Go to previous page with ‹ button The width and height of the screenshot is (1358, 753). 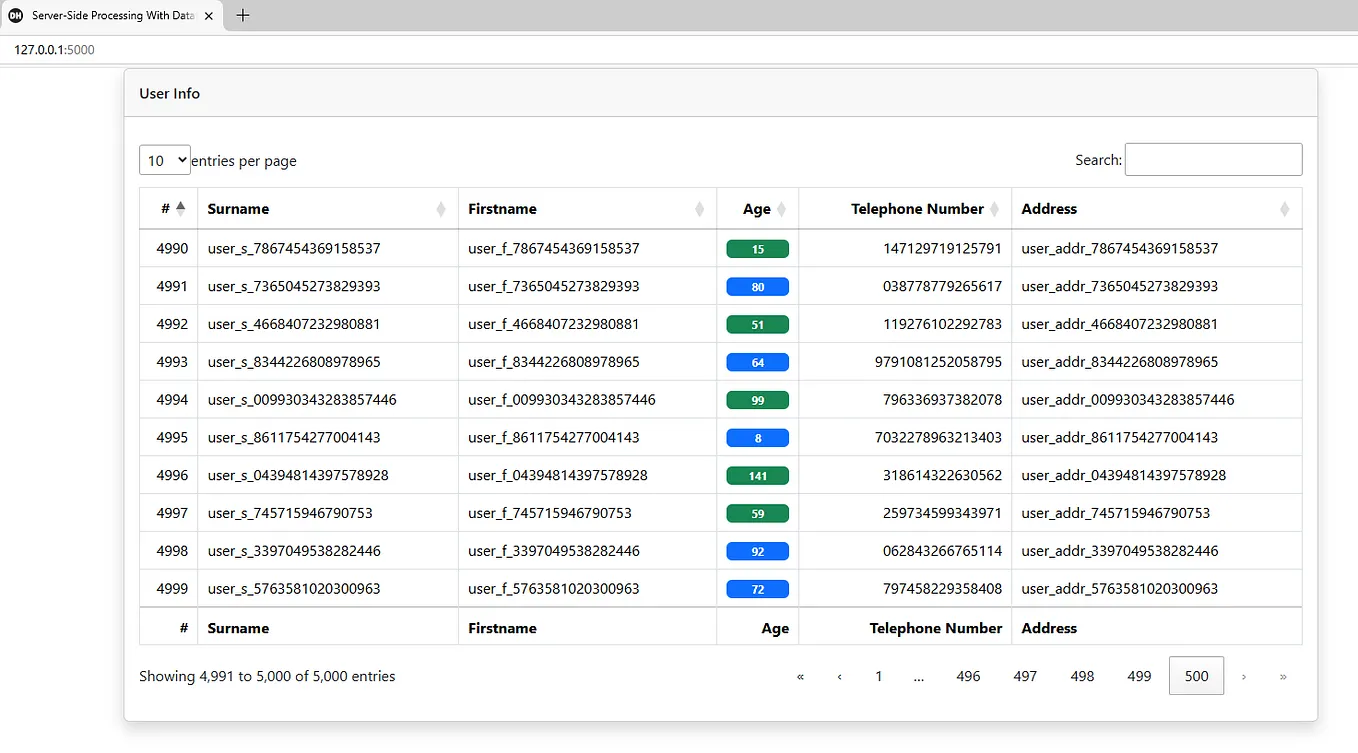coord(839,676)
